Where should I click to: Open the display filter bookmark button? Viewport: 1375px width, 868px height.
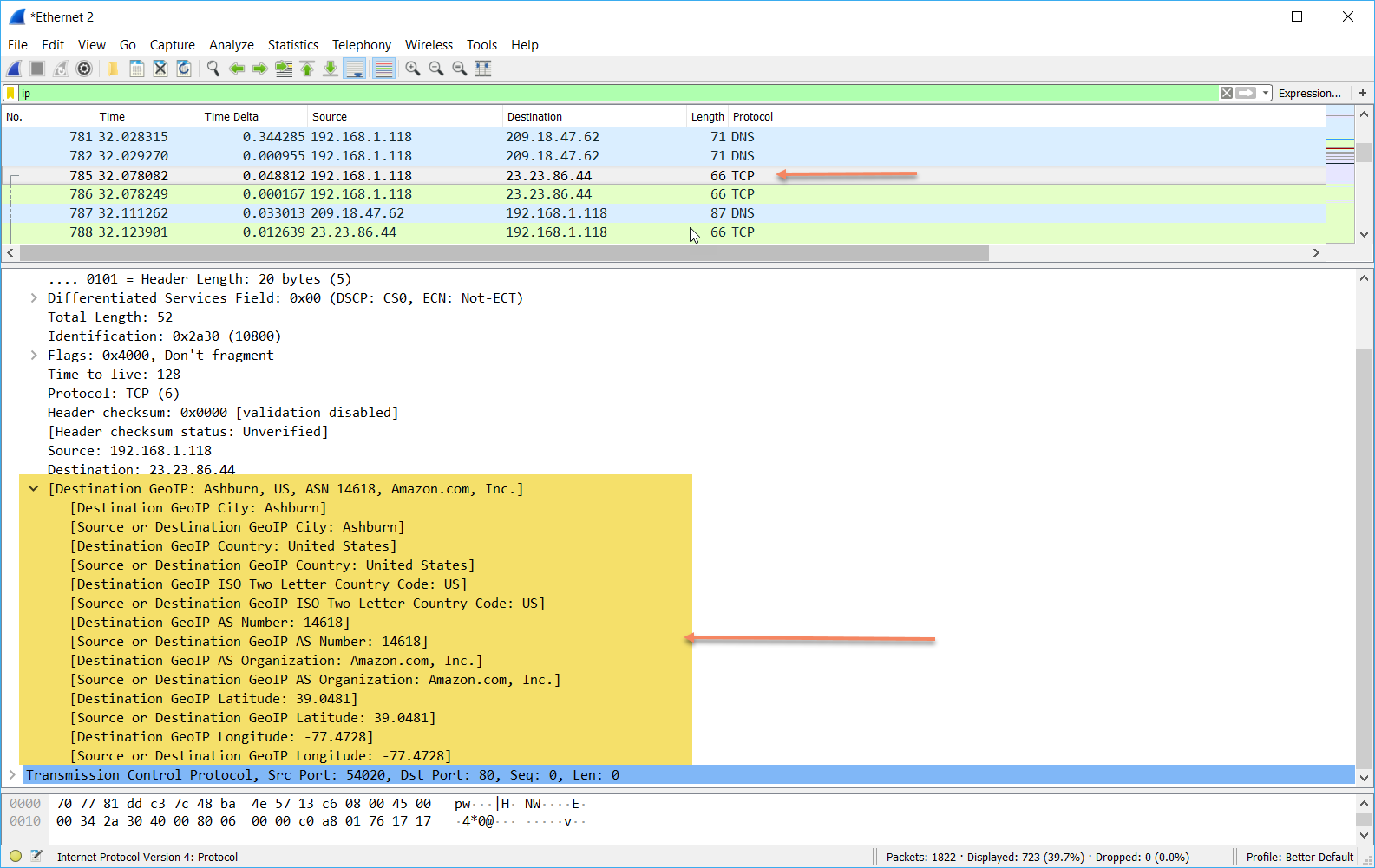tap(10, 93)
